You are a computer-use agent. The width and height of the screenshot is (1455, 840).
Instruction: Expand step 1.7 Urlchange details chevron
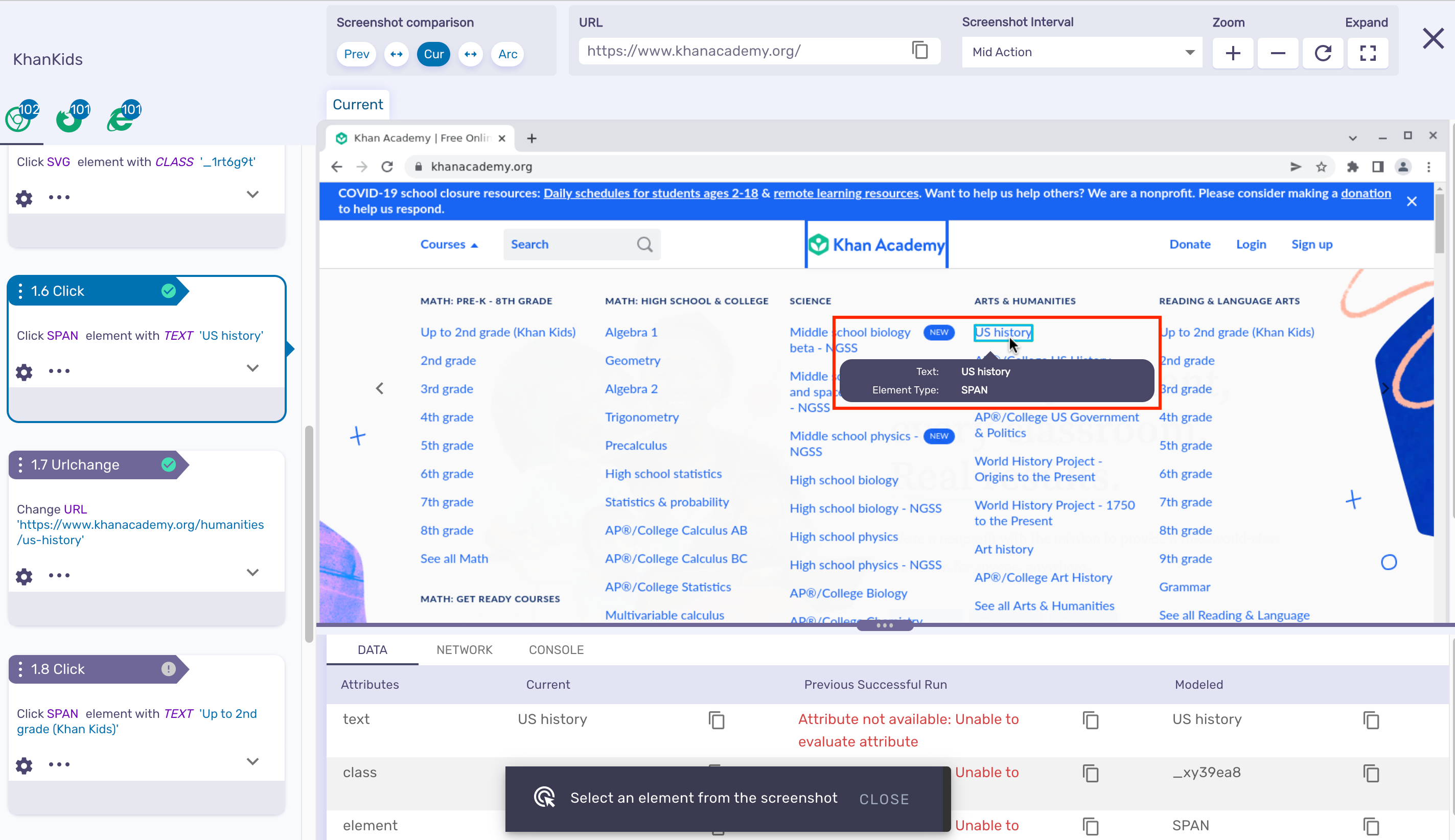(252, 572)
